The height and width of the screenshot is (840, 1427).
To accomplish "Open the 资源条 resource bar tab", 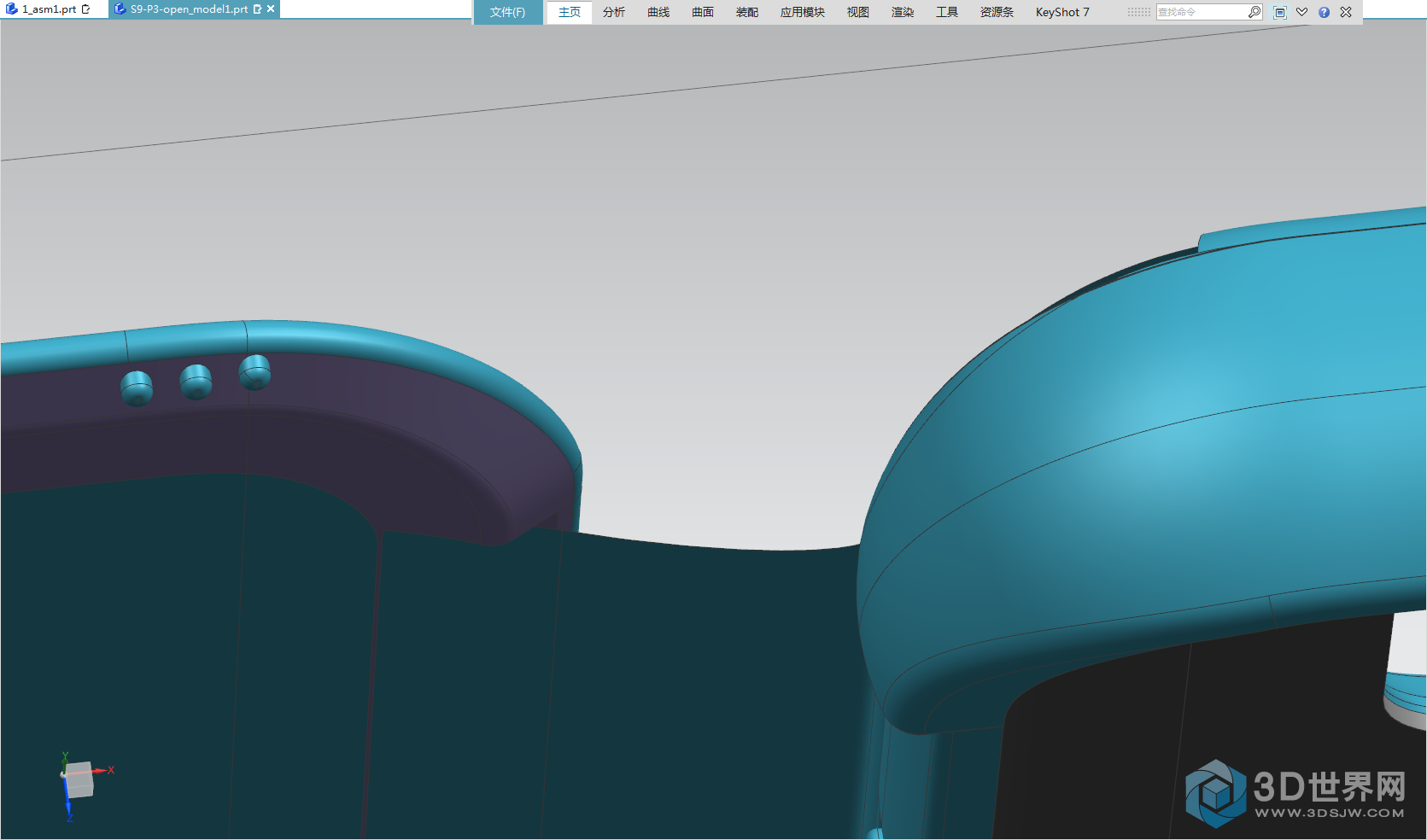I will (x=997, y=12).
